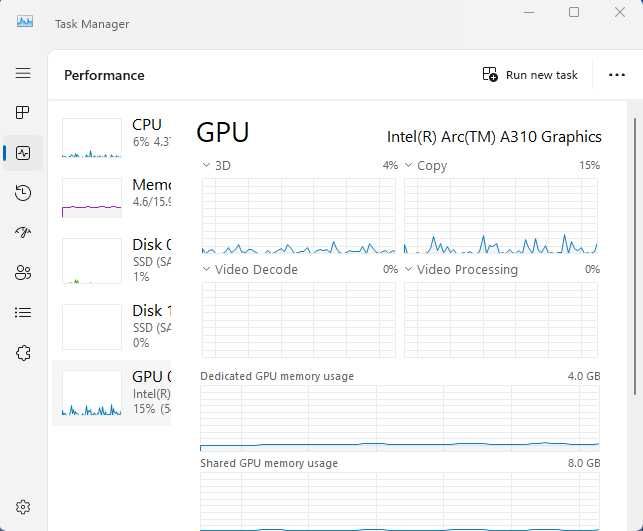The height and width of the screenshot is (531, 643).
Task: Open the Services puzzle icon page
Action: pos(23,352)
